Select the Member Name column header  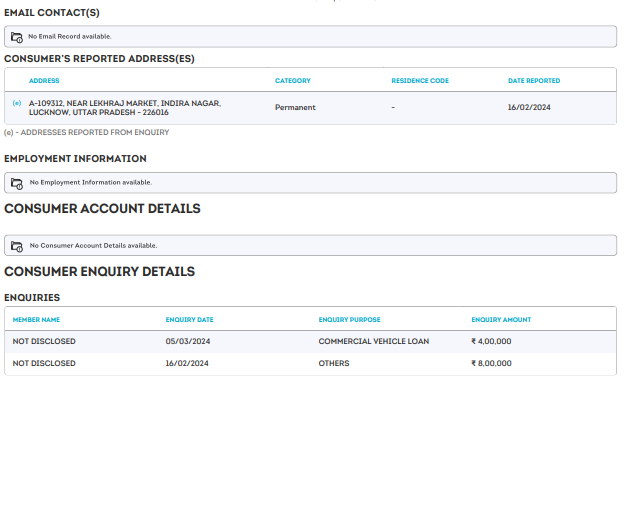click(x=36, y=320)
